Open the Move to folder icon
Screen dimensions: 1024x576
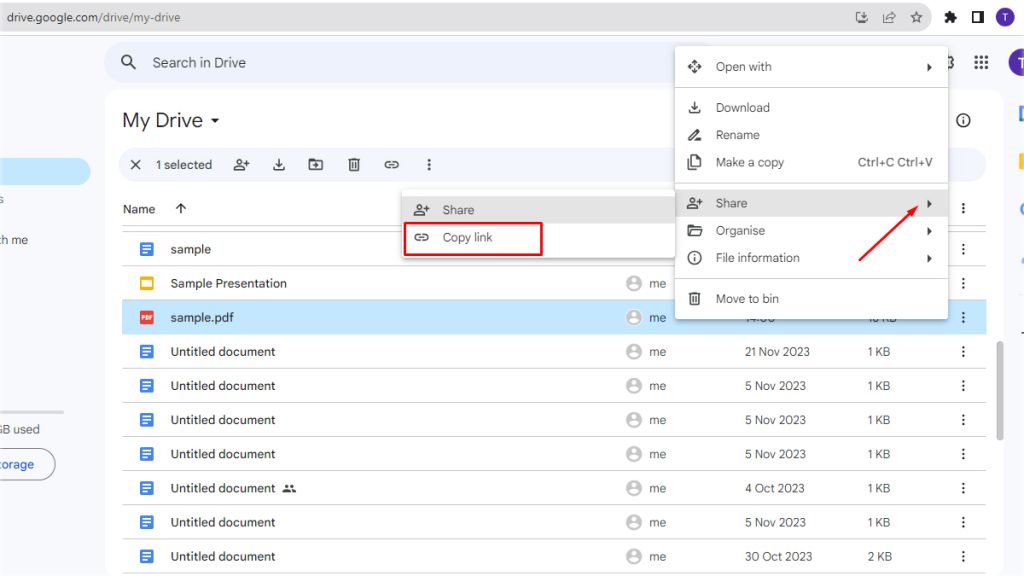click(316, 164)
